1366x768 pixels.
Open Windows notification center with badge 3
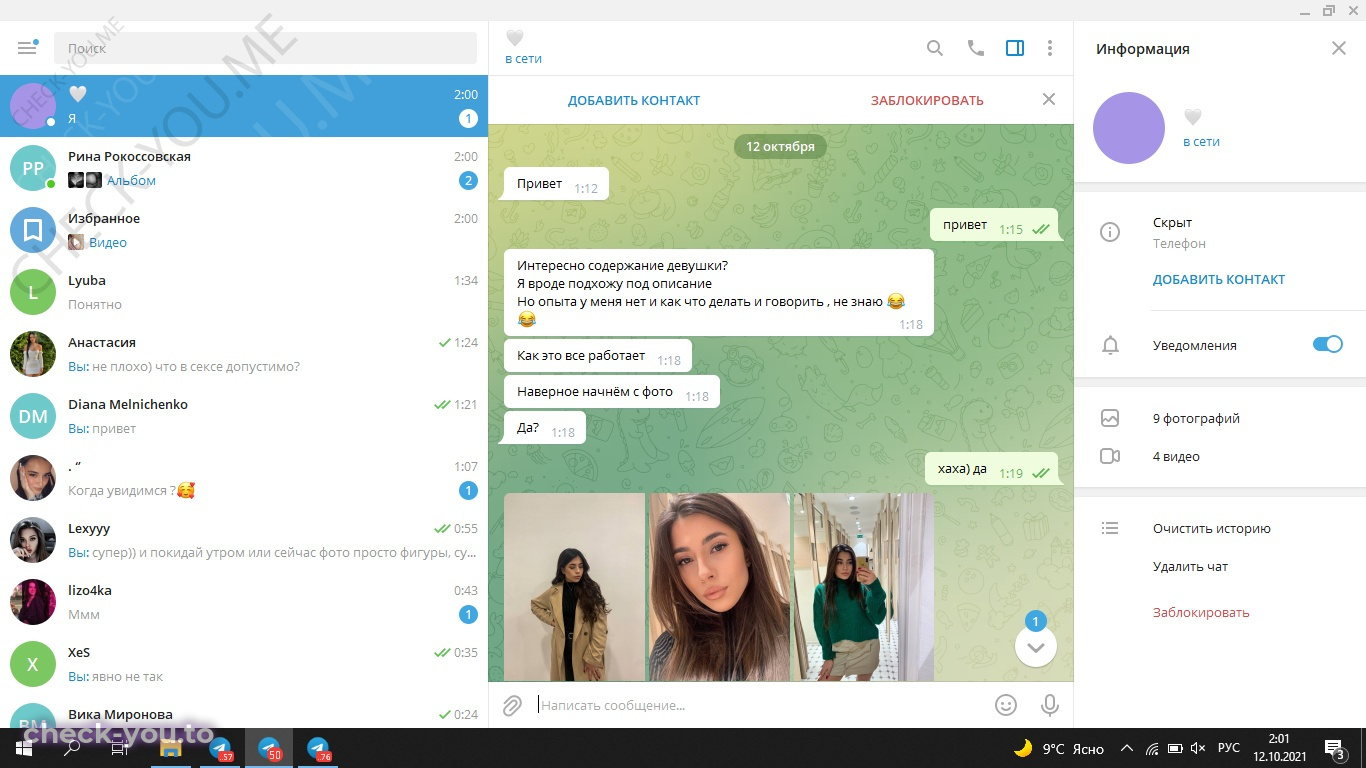click(1334, 748)
